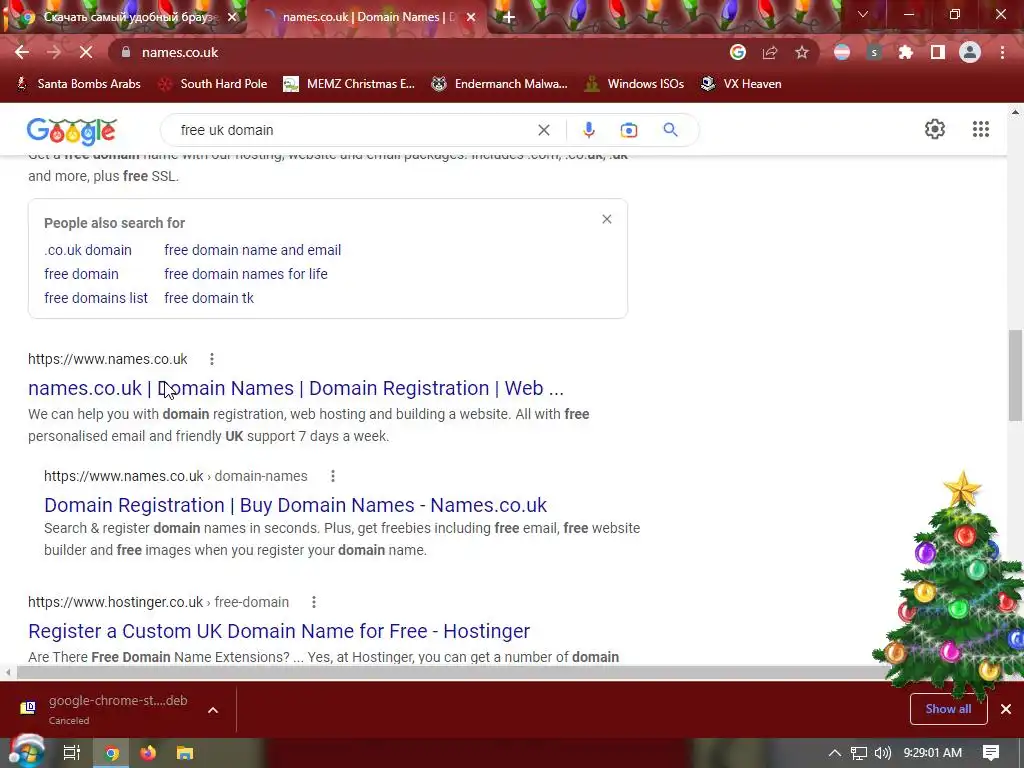
Task: Open options for domain-names sub-result
Action: (x=332, y=476)
